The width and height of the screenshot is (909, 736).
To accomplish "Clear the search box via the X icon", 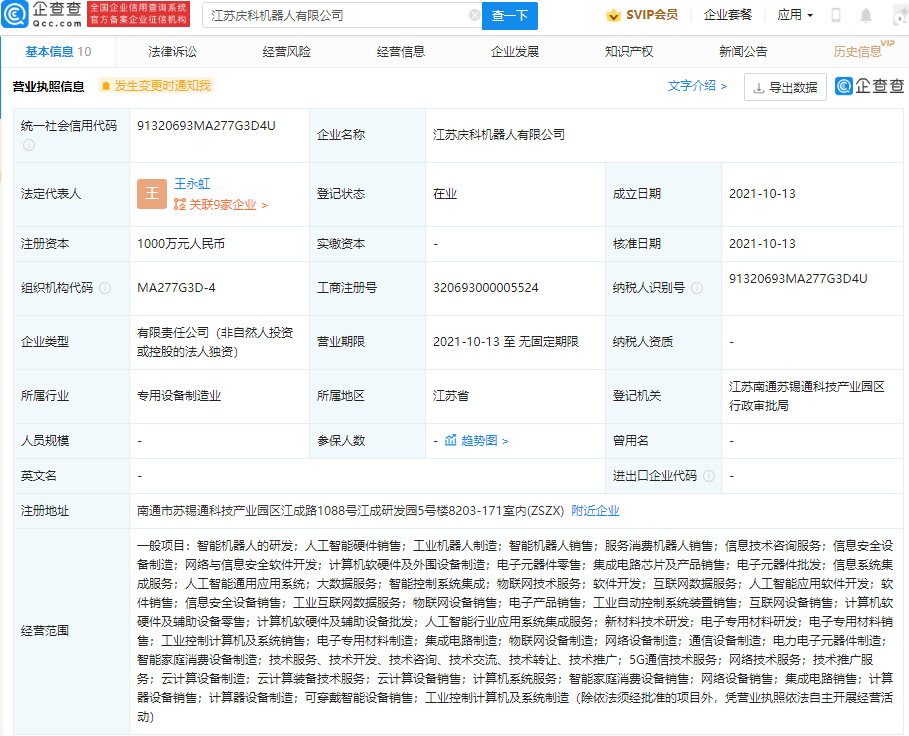I will point(477,16).
